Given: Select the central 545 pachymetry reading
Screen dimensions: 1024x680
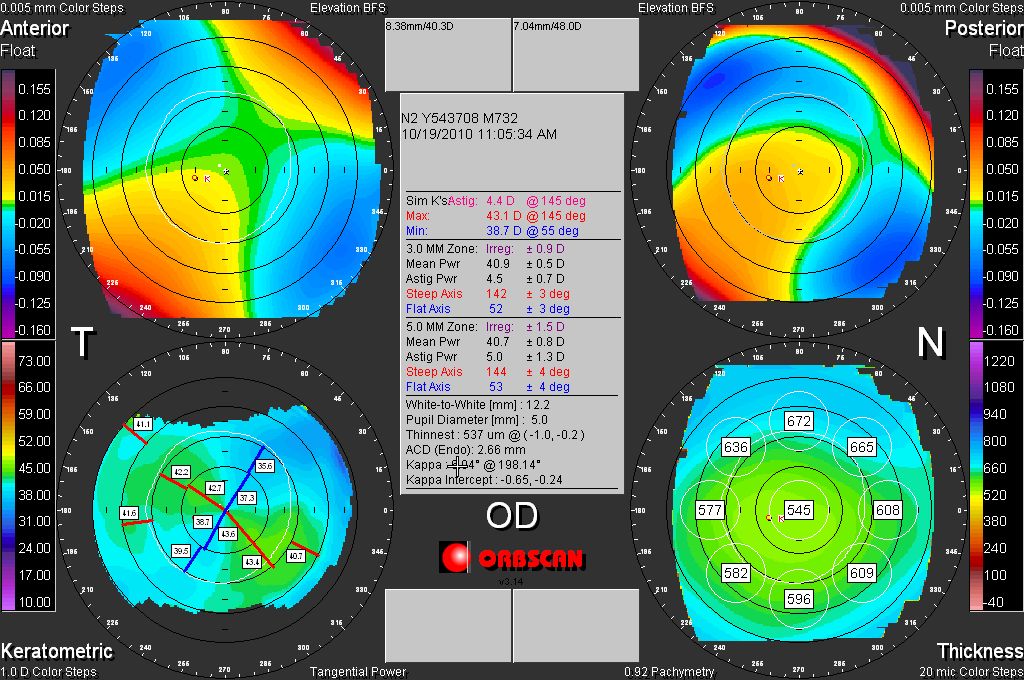Looking at the screenshot, I should [799, 509].
